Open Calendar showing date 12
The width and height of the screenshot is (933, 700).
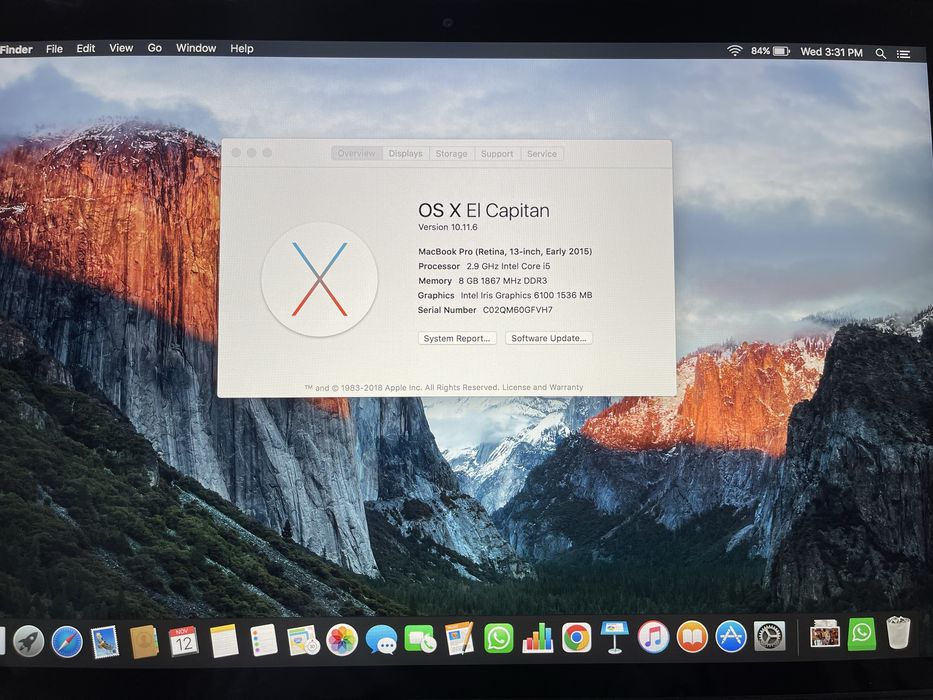pos(183,642)
